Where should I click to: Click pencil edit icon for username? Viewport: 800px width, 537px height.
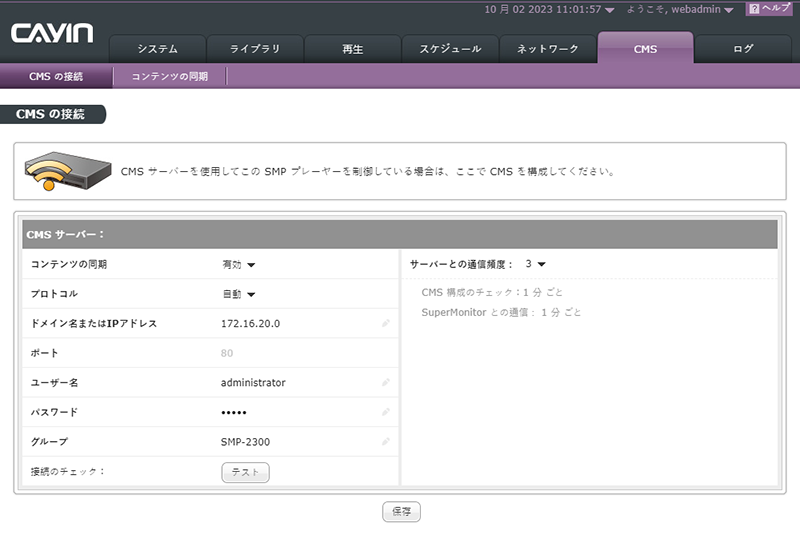point(386,383)
